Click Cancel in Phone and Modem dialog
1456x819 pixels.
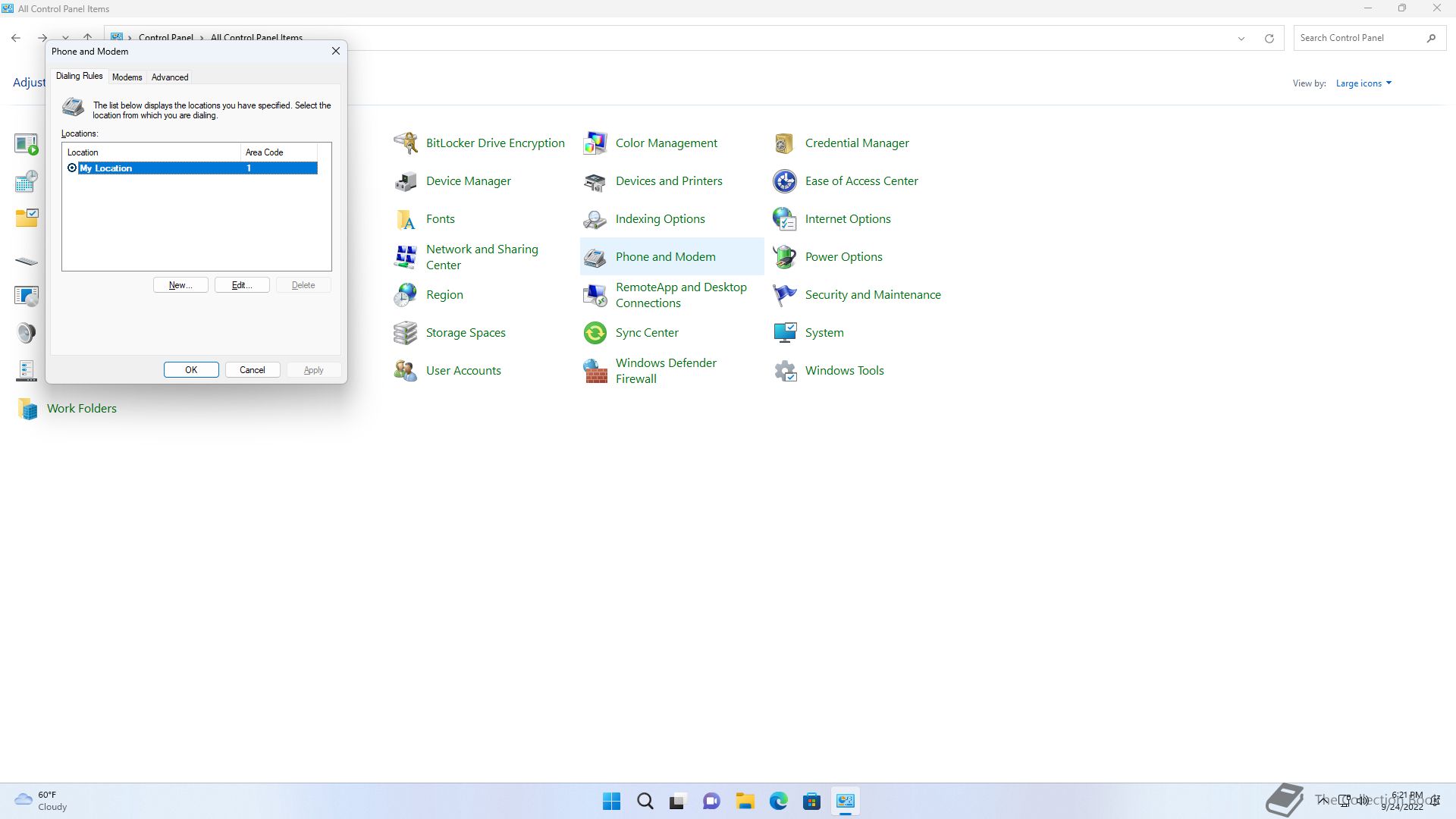253,370
